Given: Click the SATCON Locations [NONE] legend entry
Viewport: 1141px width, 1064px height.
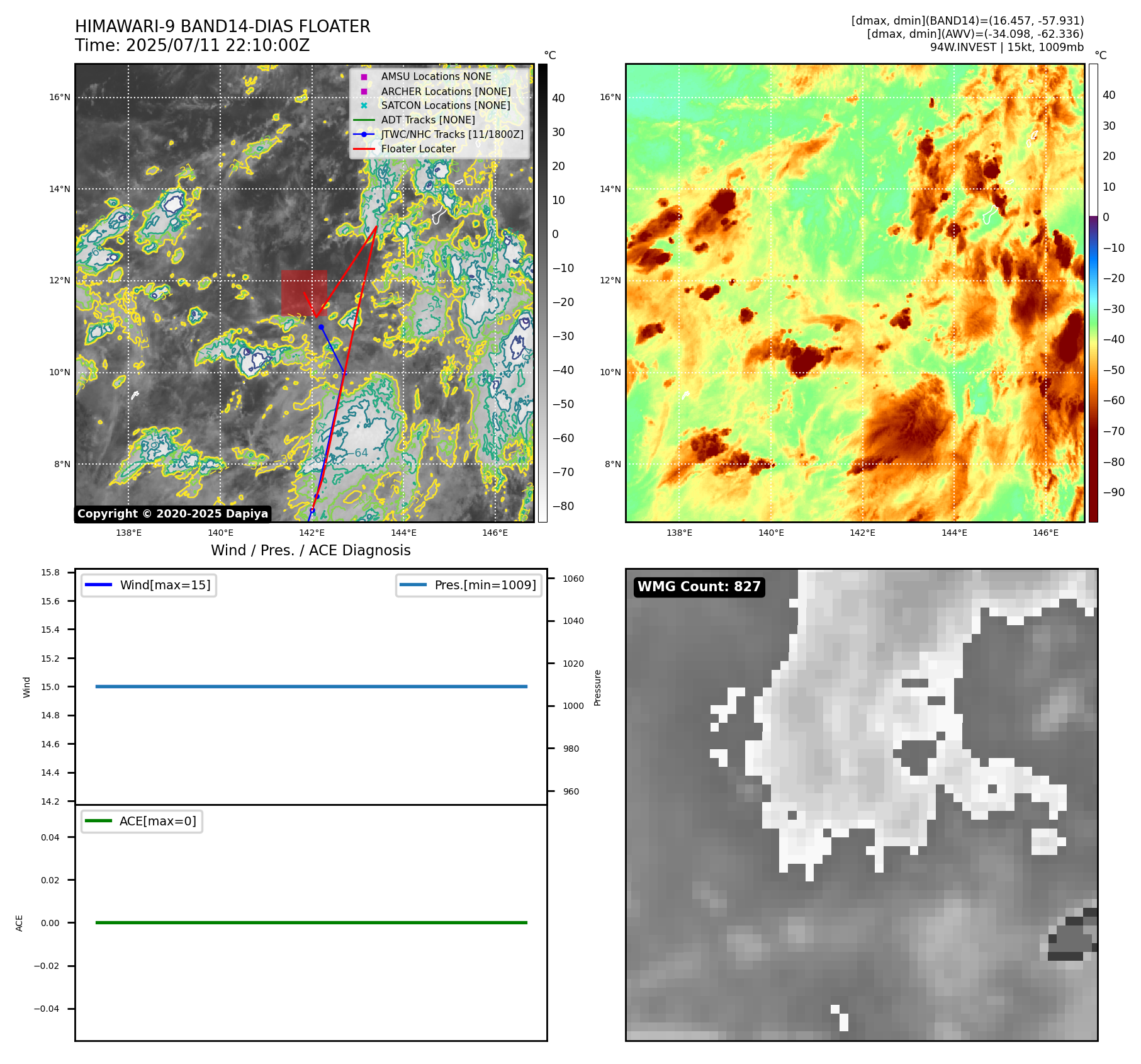Looking at the screenshot, I should 446,105.
